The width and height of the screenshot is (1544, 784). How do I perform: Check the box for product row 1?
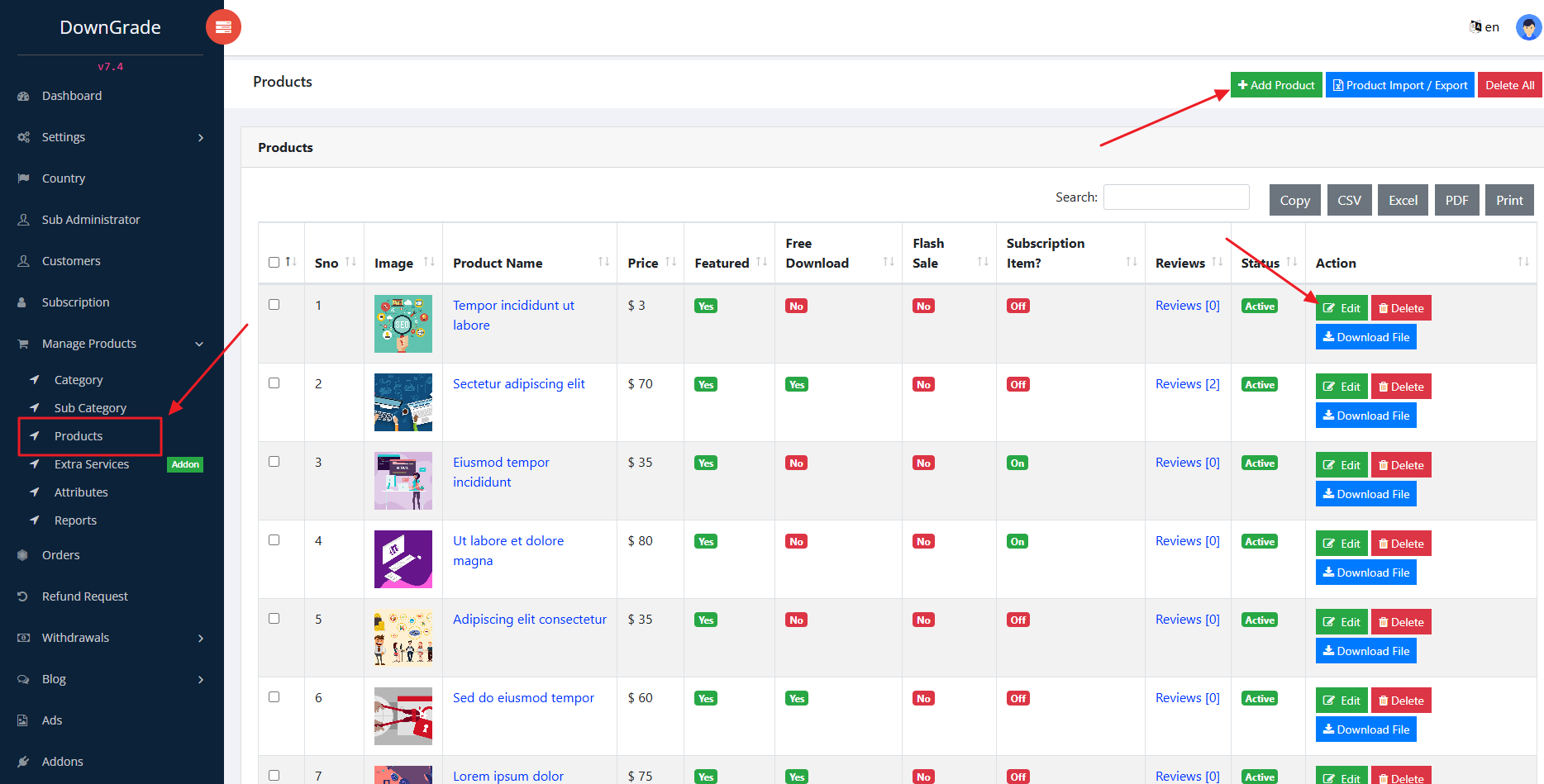click(274, 305)
